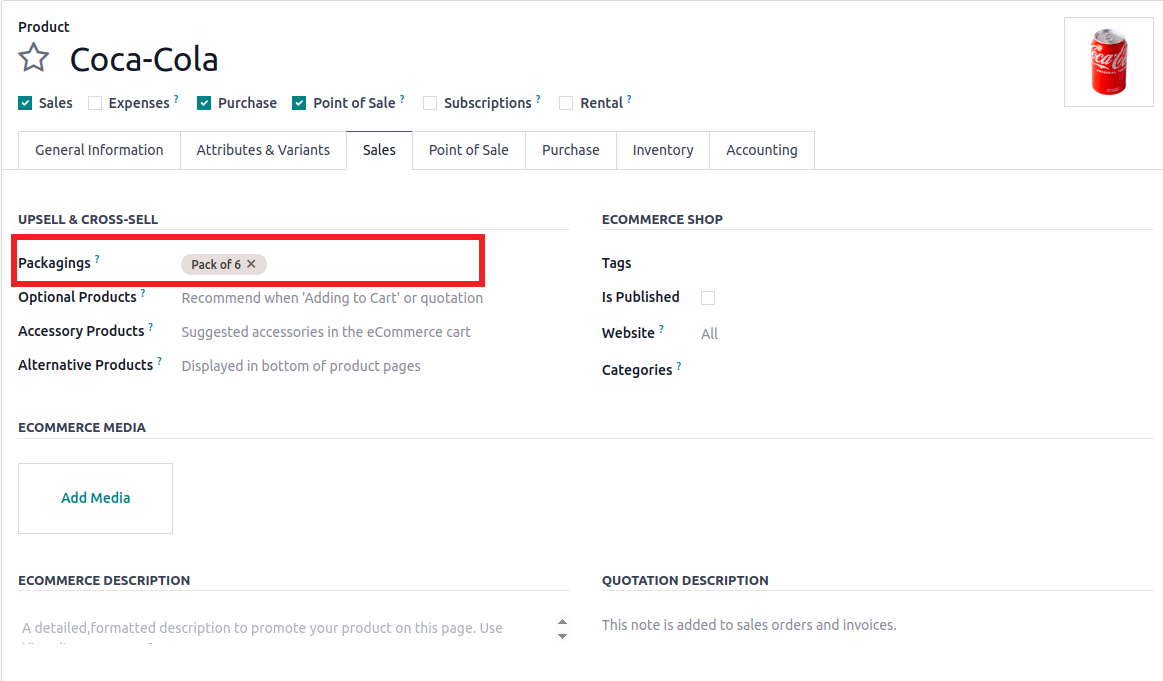The image size is (1163, 681).
Task: Show help tooltip next to Optional Products
Action: pyautogui.click(x=143, y=293)
